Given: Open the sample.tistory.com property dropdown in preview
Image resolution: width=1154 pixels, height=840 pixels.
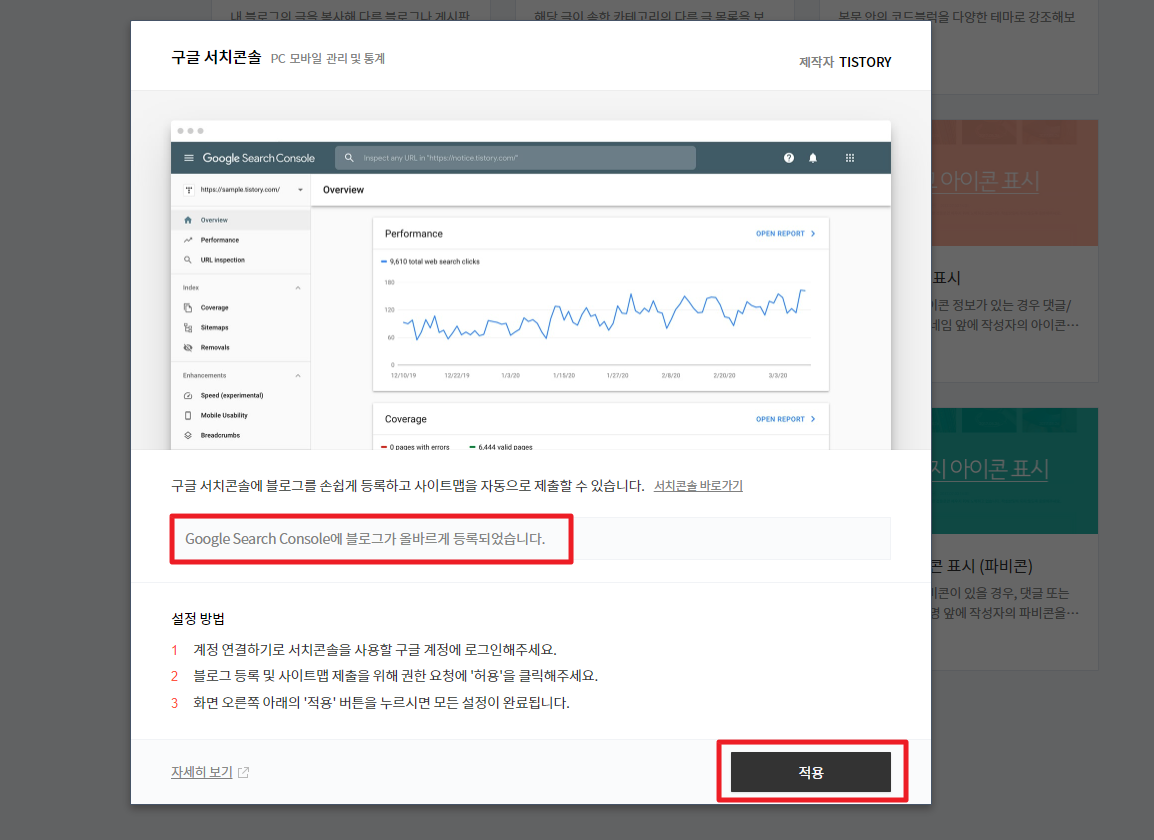Looking at the screenshot, I should pyautogui.click(x=244, y=190).
